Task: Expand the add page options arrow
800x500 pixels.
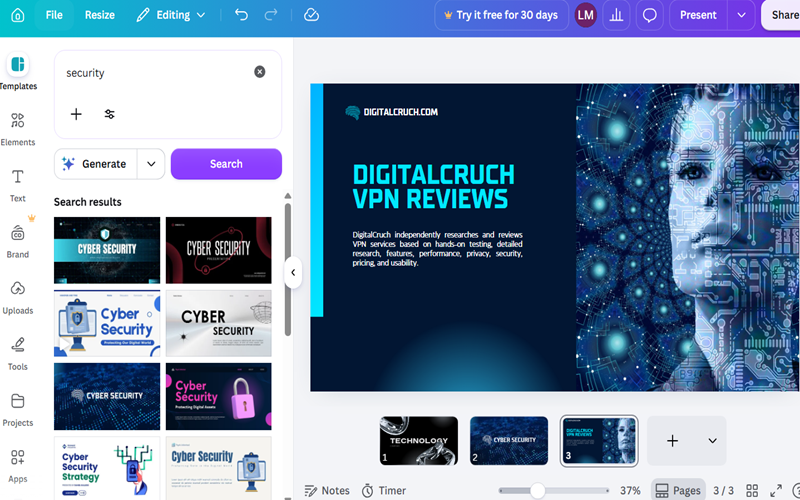Action: pyautogui.click(x=712, y=441)
